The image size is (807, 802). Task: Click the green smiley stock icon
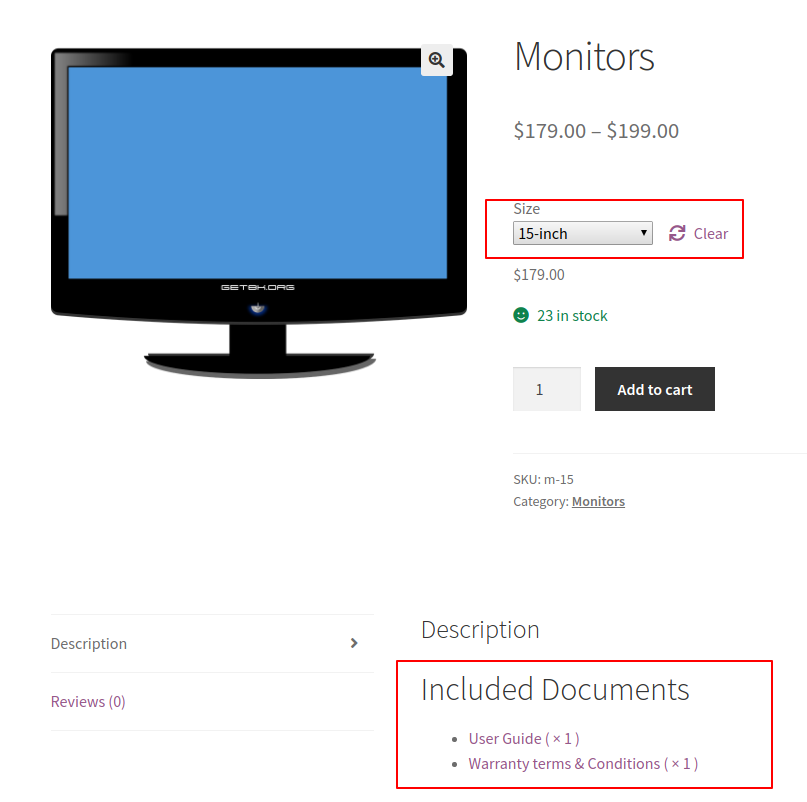tap(521, 315)
